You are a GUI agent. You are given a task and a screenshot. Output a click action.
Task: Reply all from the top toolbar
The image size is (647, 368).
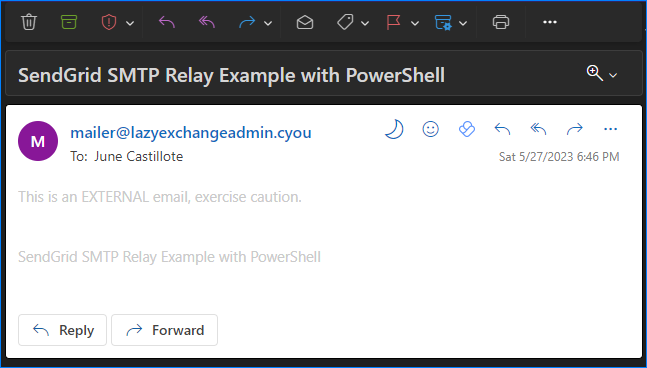pos(207,22)
